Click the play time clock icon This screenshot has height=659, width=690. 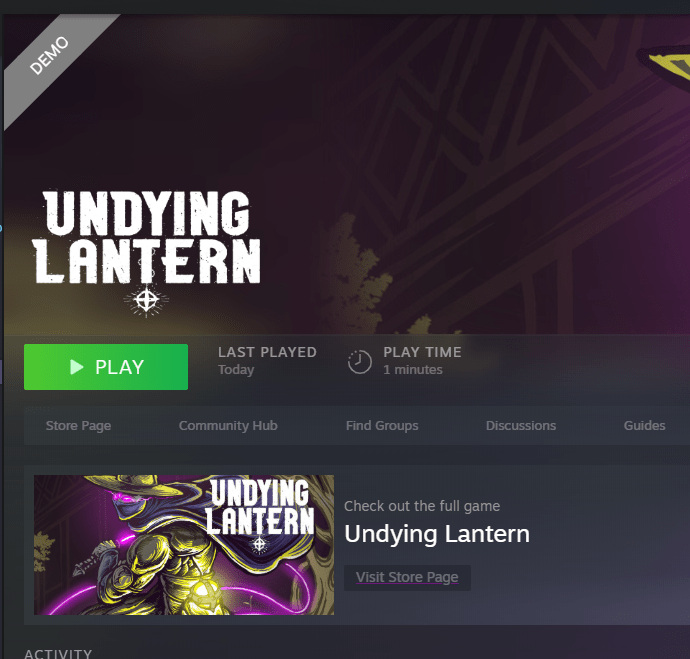click(360, 362)
